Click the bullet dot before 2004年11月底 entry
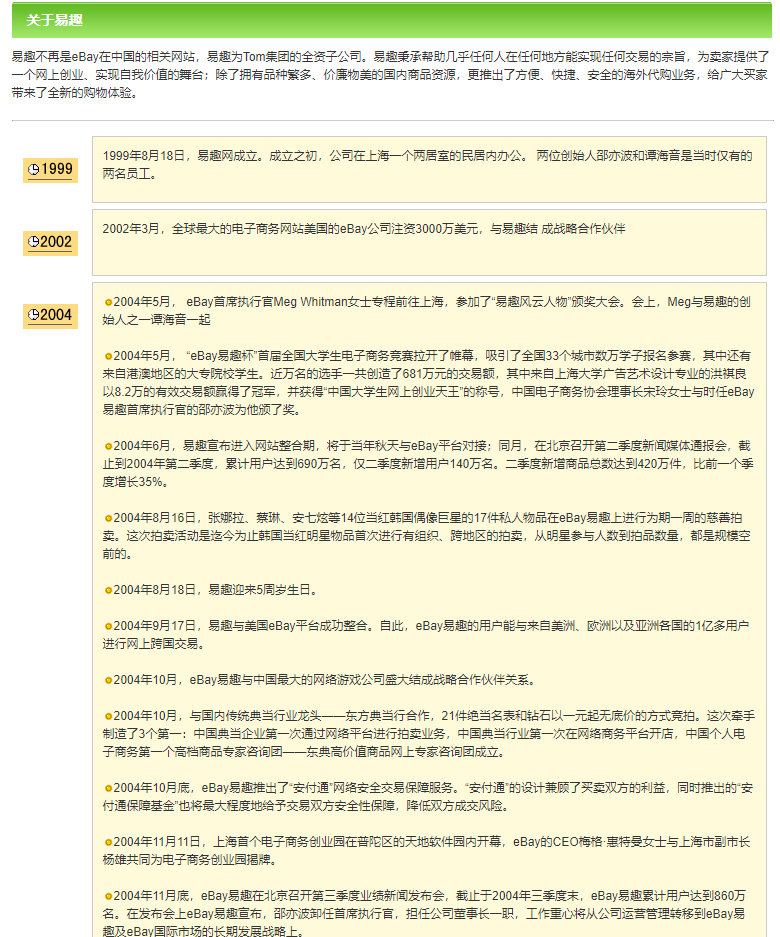This screenshot has width=780, height=937. click(108, 896)
